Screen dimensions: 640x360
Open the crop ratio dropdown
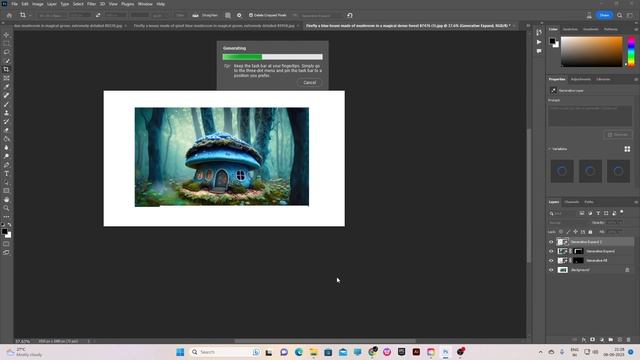[51, 16]
